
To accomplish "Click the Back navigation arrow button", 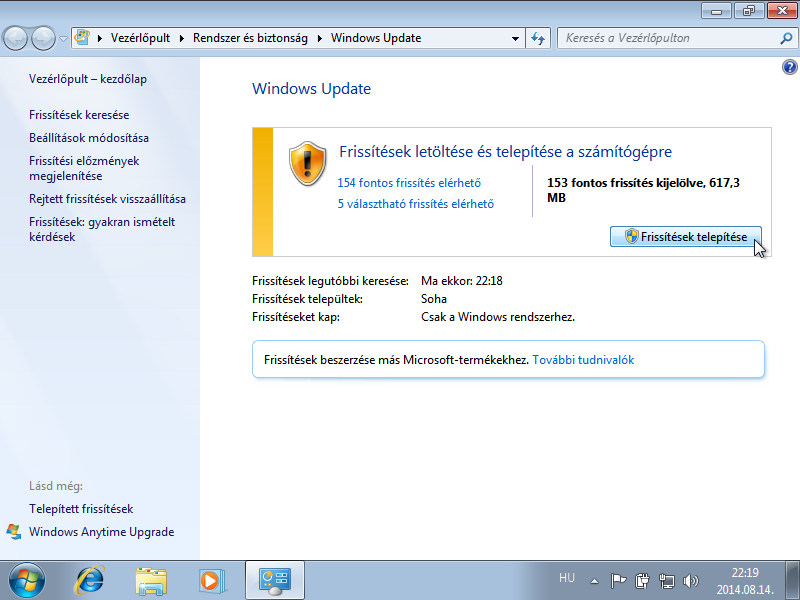I will [x=15, y=38].
